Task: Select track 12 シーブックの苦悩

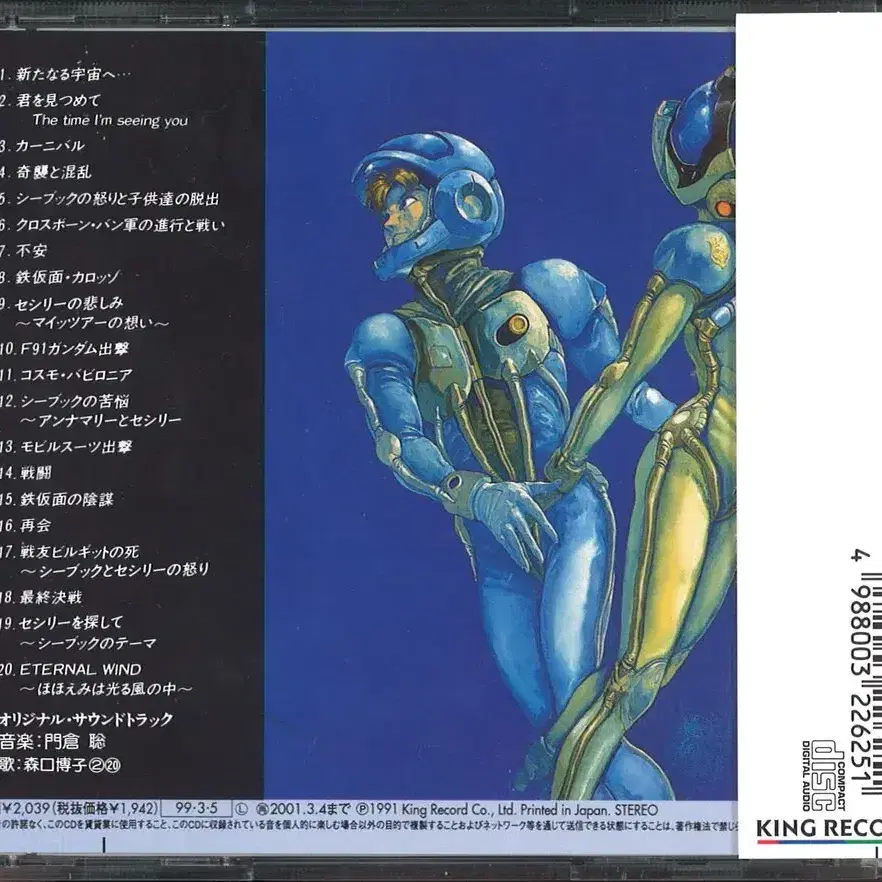Action: pyautogui.click(x=65, y=400)
